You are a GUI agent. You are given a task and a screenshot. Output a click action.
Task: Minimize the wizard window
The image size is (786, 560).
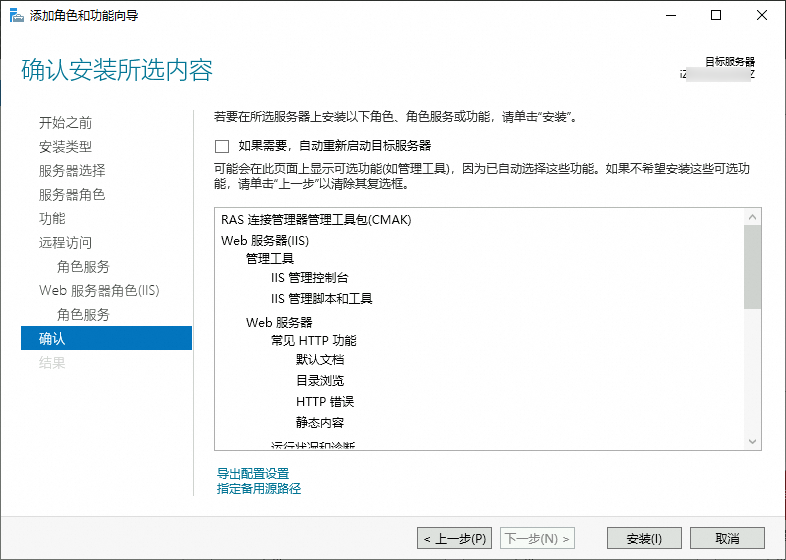[671, 15]
